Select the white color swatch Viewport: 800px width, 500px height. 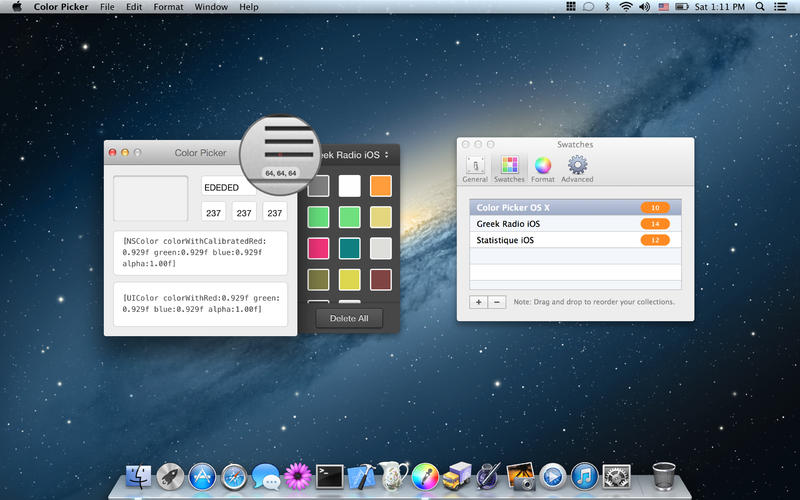tap(349, 186)
